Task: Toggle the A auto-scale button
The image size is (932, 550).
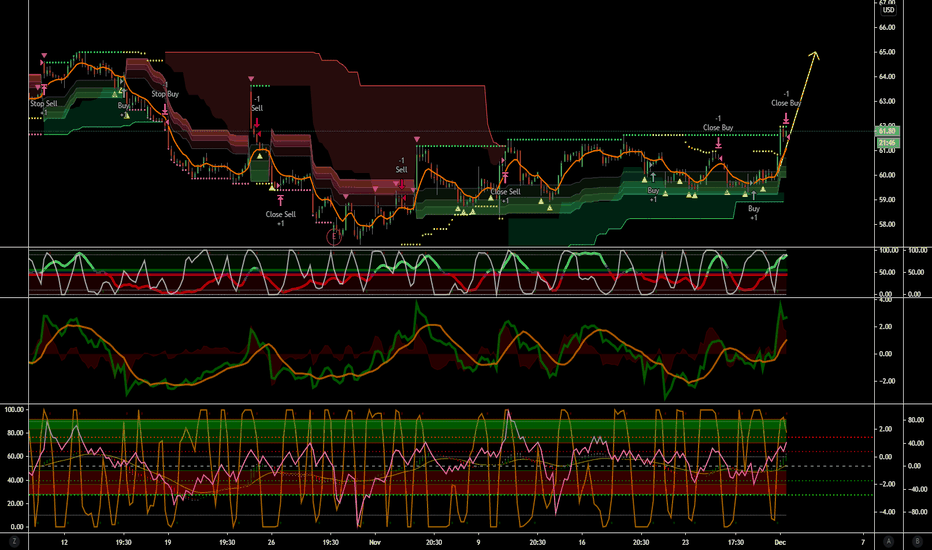Action: 889,542
